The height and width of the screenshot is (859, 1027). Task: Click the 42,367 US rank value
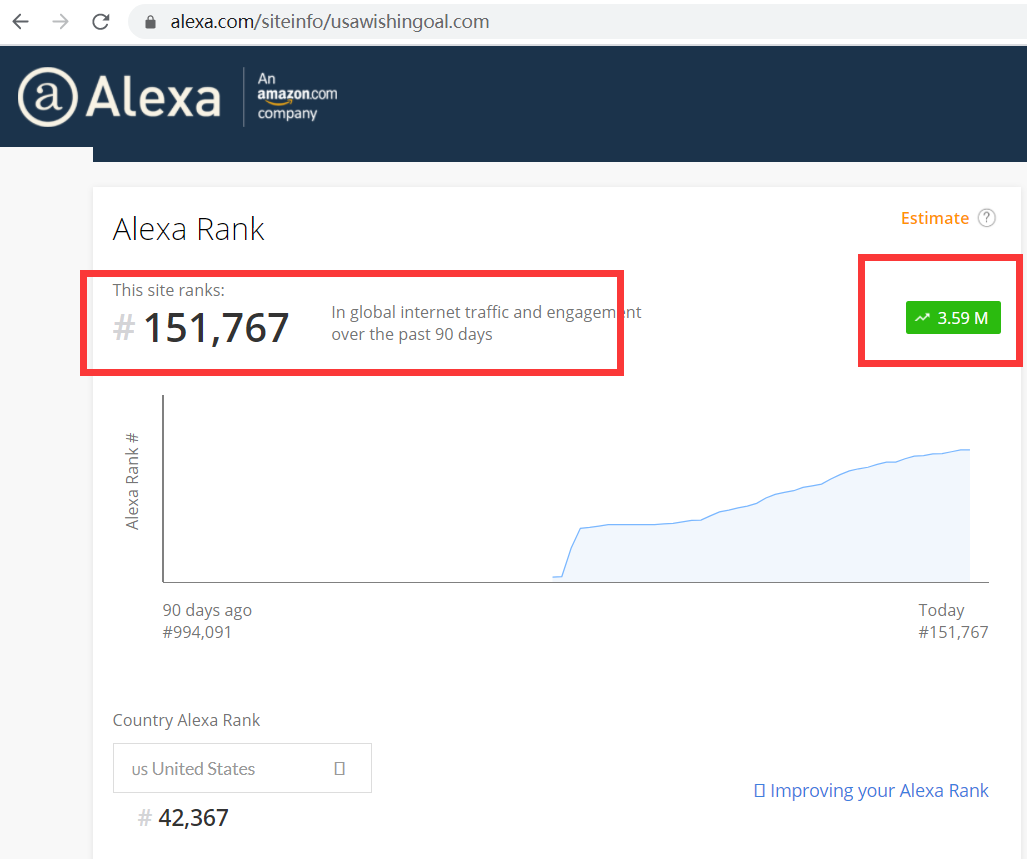[x=193, y=818]
